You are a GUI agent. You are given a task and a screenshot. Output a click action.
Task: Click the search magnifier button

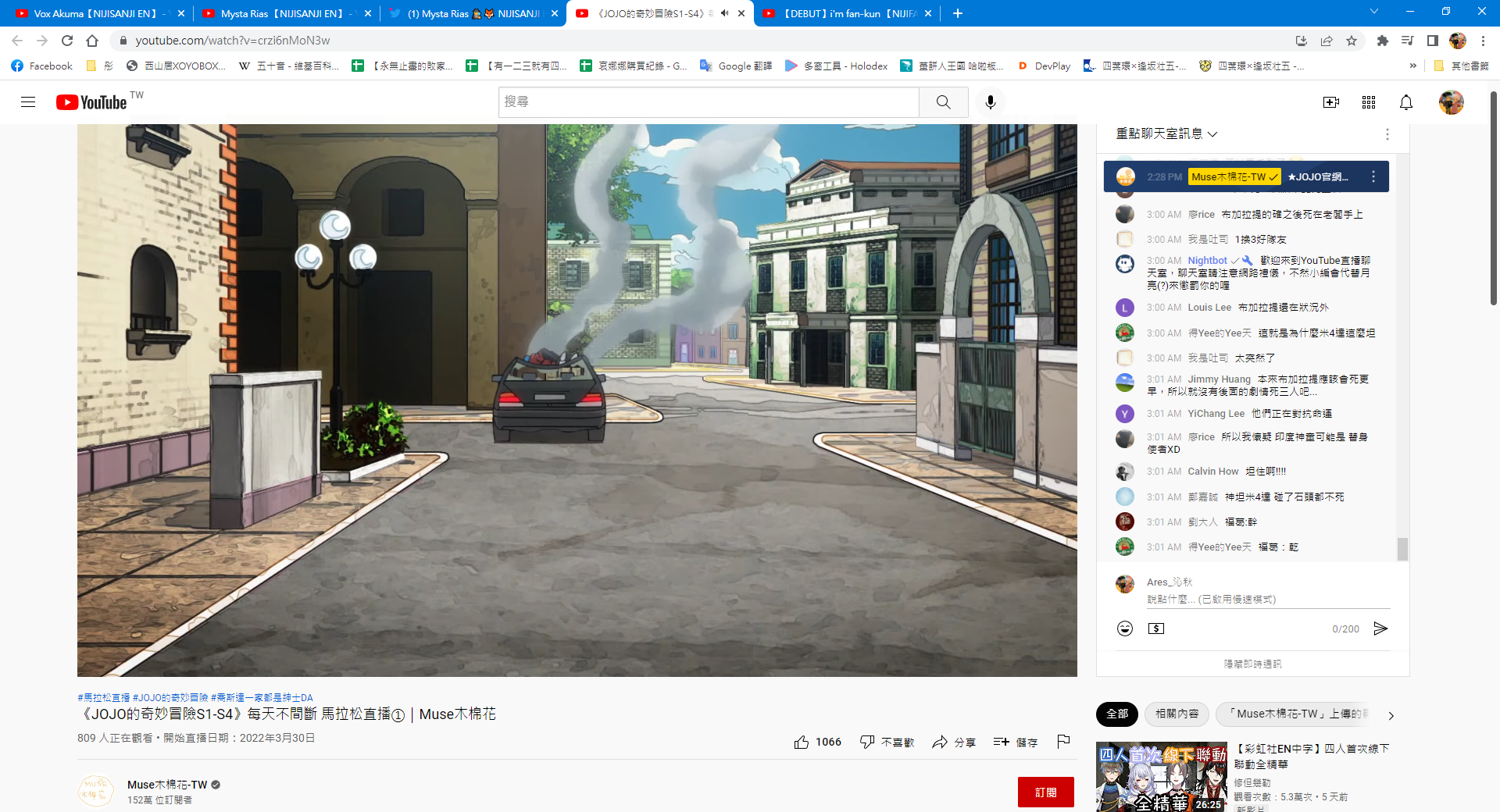944,102
